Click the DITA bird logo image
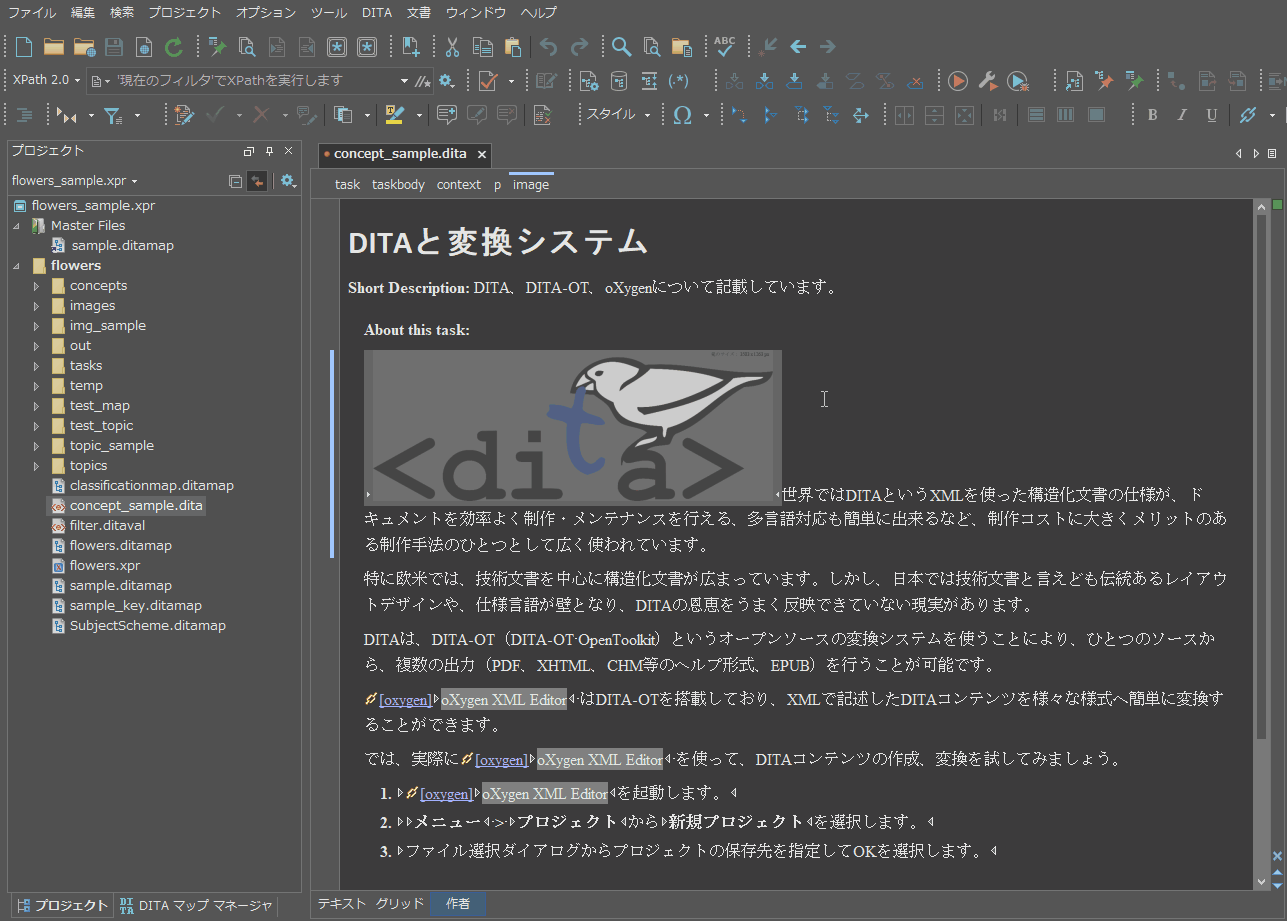1287x921 pixels. [574, 426]
